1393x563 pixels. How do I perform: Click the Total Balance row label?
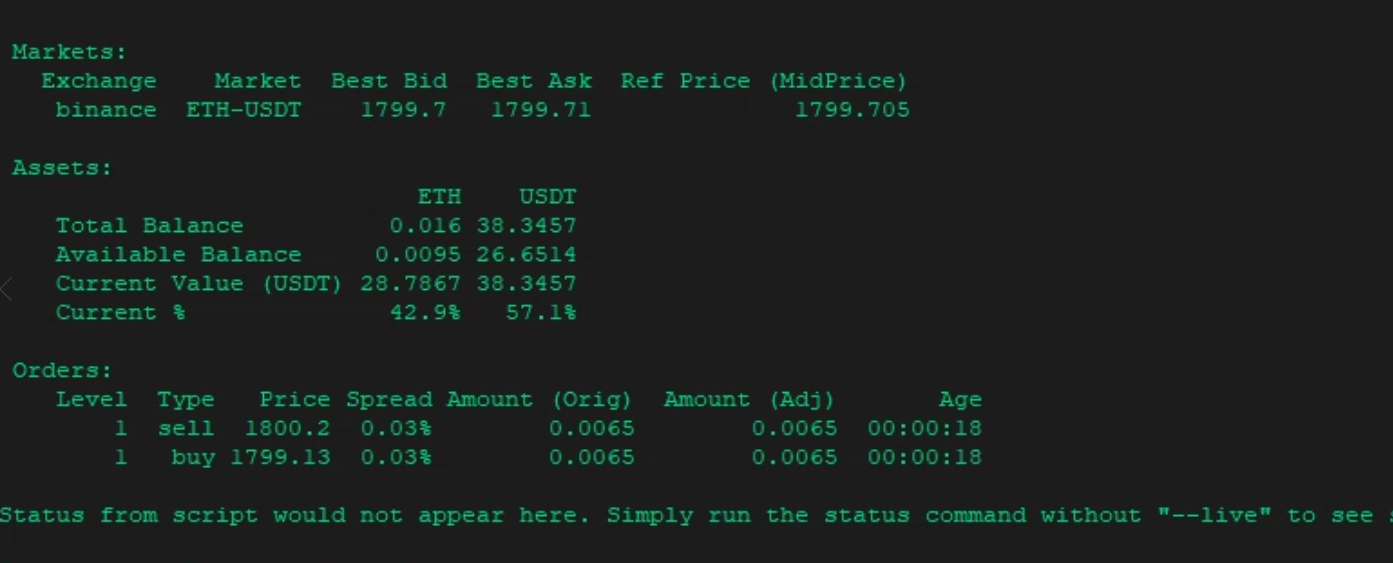click(x=149, y=226)
